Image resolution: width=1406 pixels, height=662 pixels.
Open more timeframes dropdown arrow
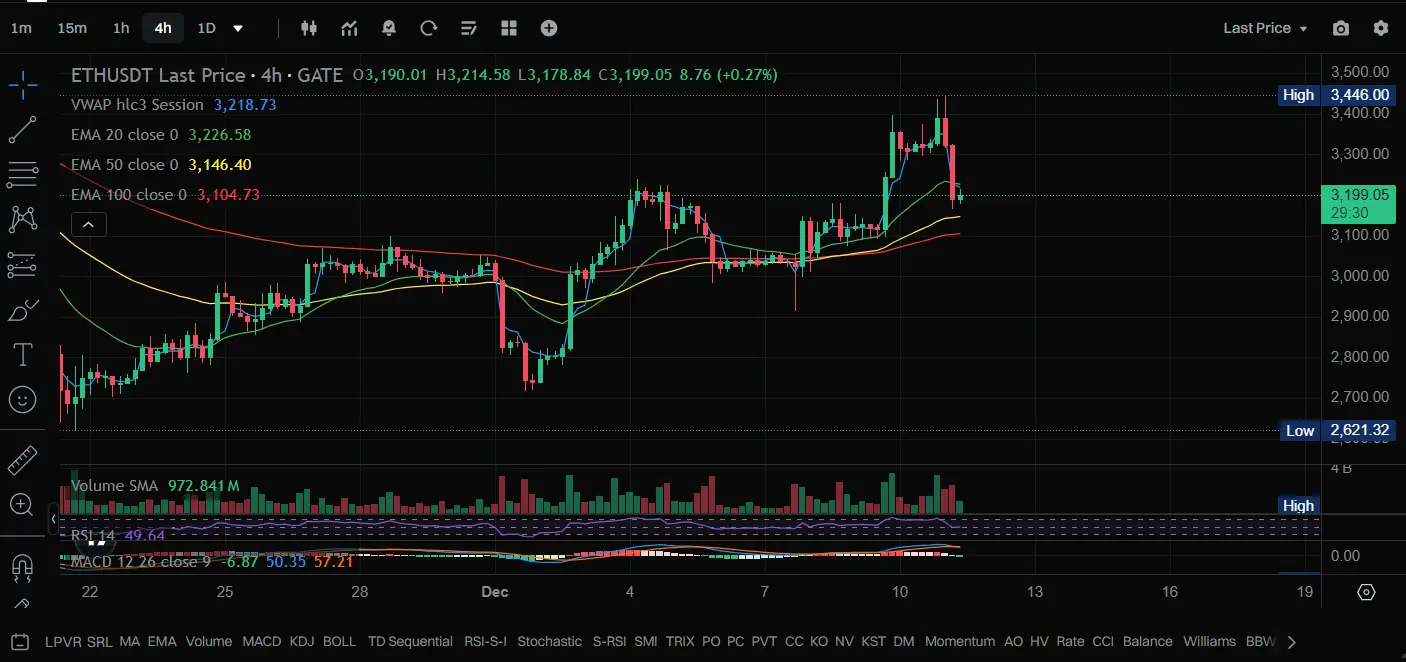(238, 28)
